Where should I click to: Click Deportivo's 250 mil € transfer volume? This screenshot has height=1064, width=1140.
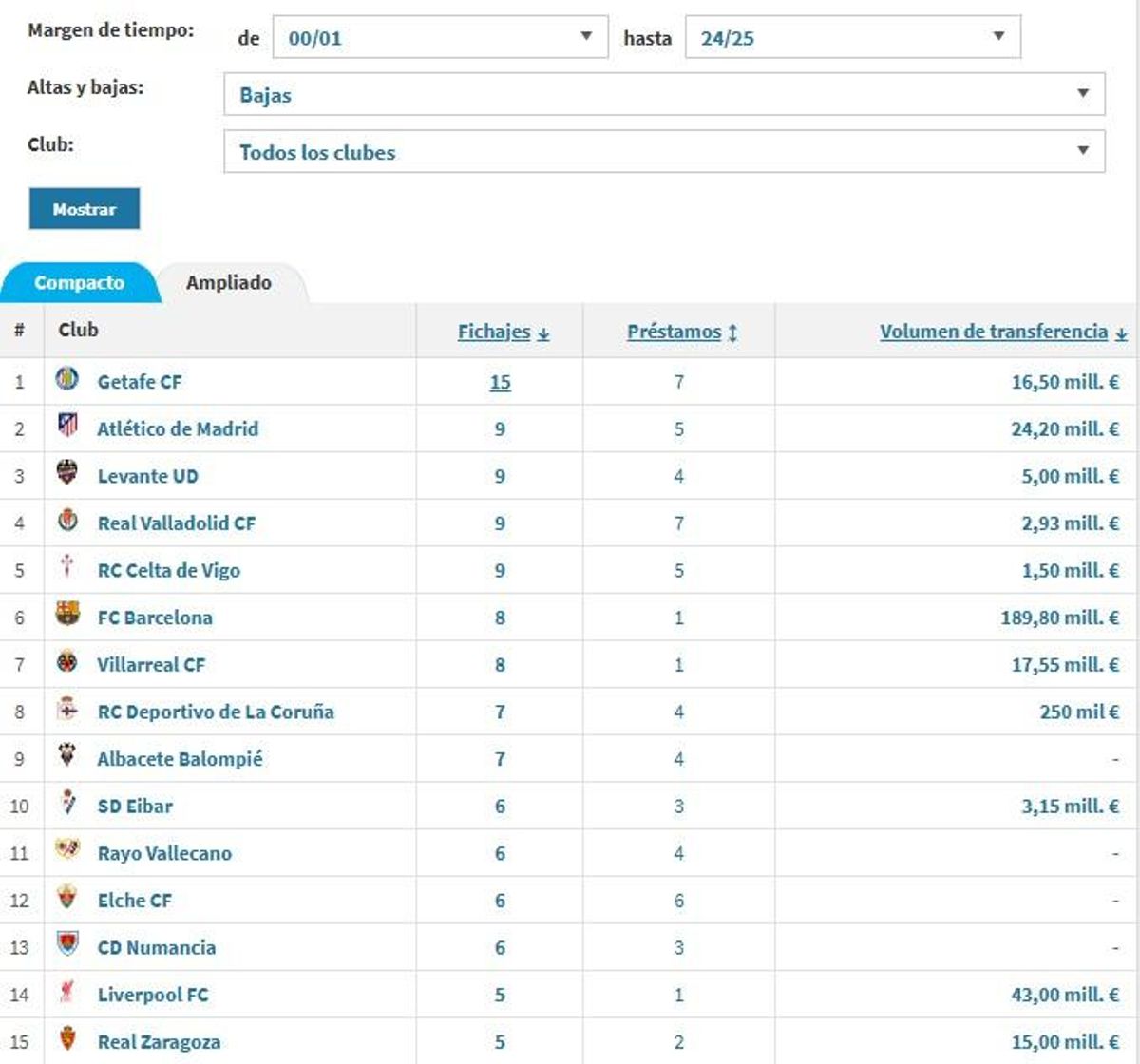point(1079,712)
